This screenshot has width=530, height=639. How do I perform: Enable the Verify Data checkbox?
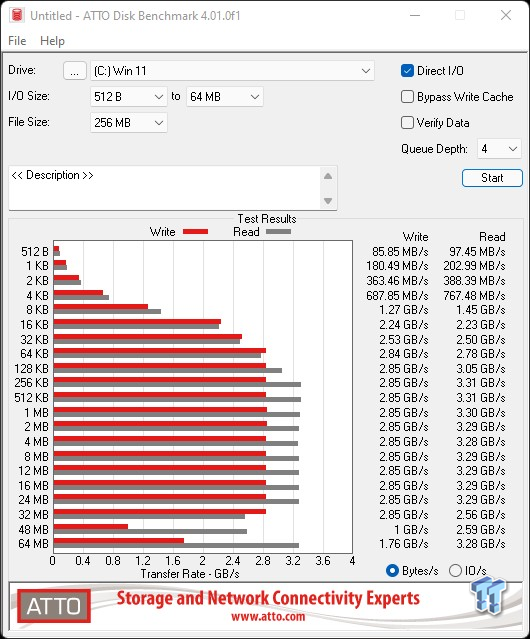tap(407, 123)
